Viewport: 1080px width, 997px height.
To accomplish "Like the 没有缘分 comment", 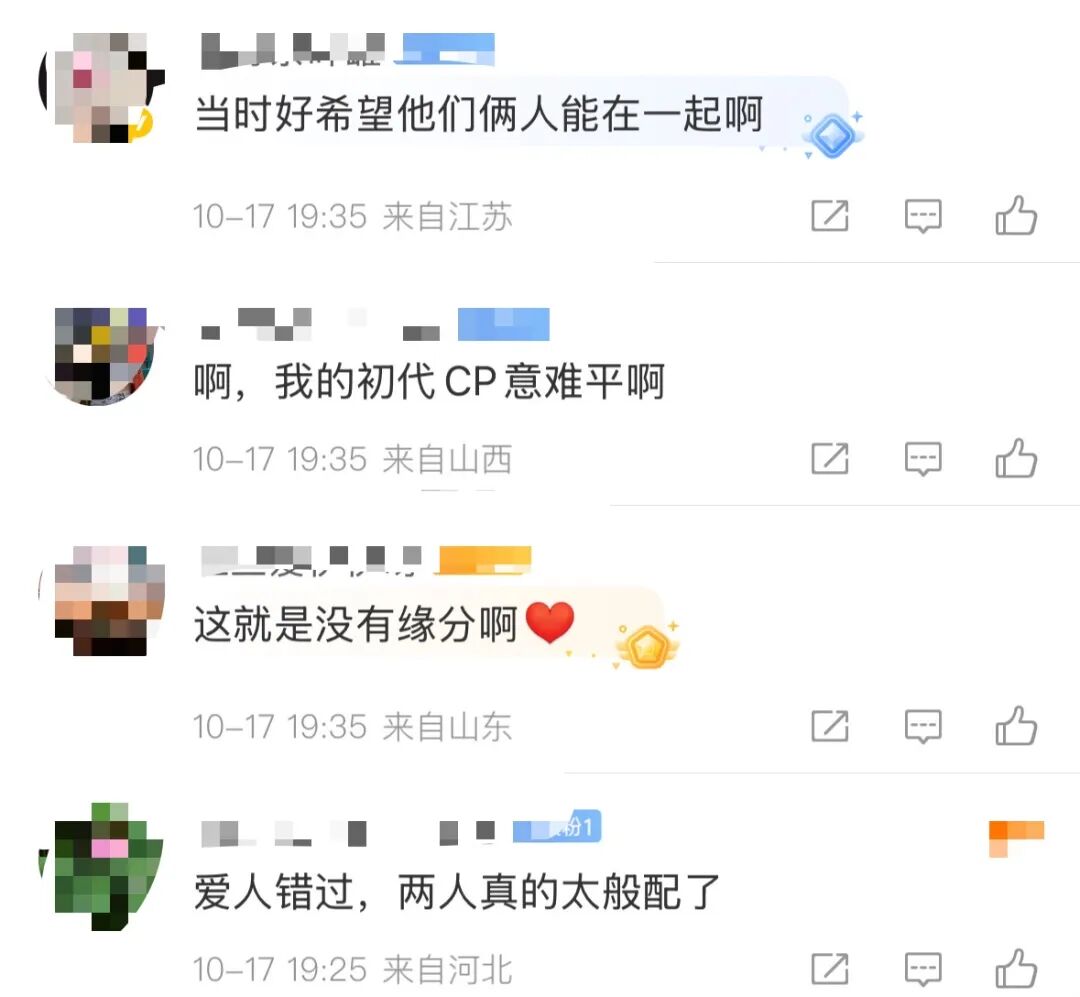I will (x=1016, y=726).
